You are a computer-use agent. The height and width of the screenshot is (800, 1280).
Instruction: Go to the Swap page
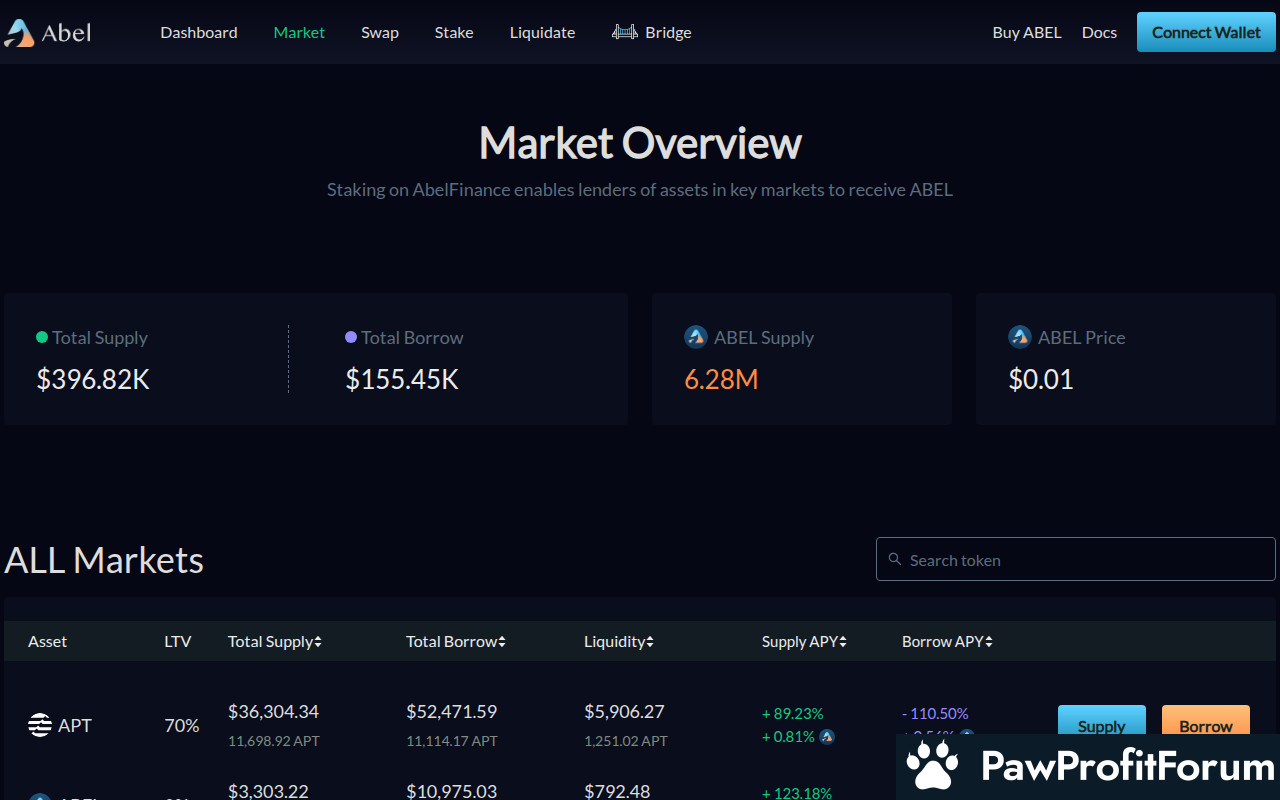380,32
